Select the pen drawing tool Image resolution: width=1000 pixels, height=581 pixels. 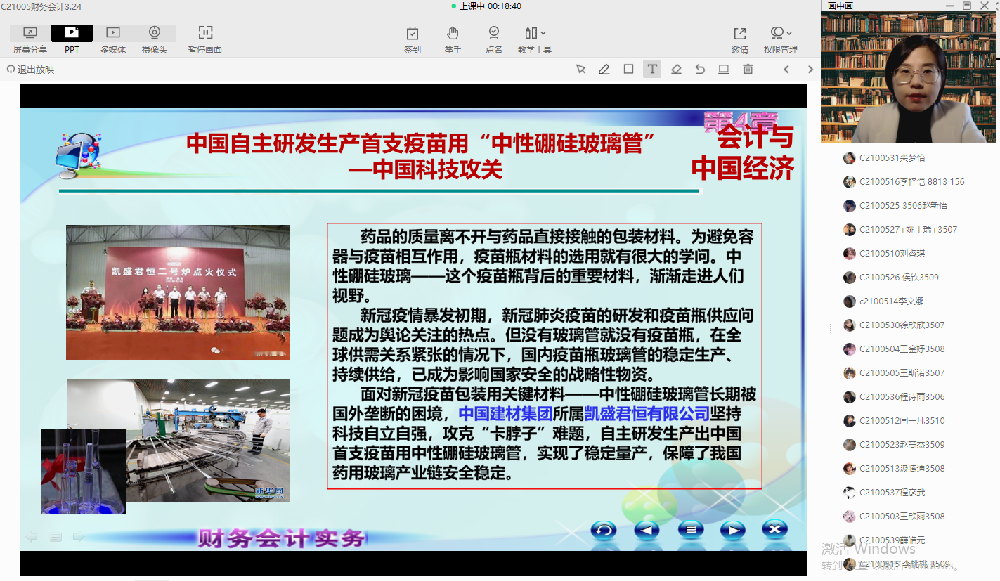pos(604,69)
